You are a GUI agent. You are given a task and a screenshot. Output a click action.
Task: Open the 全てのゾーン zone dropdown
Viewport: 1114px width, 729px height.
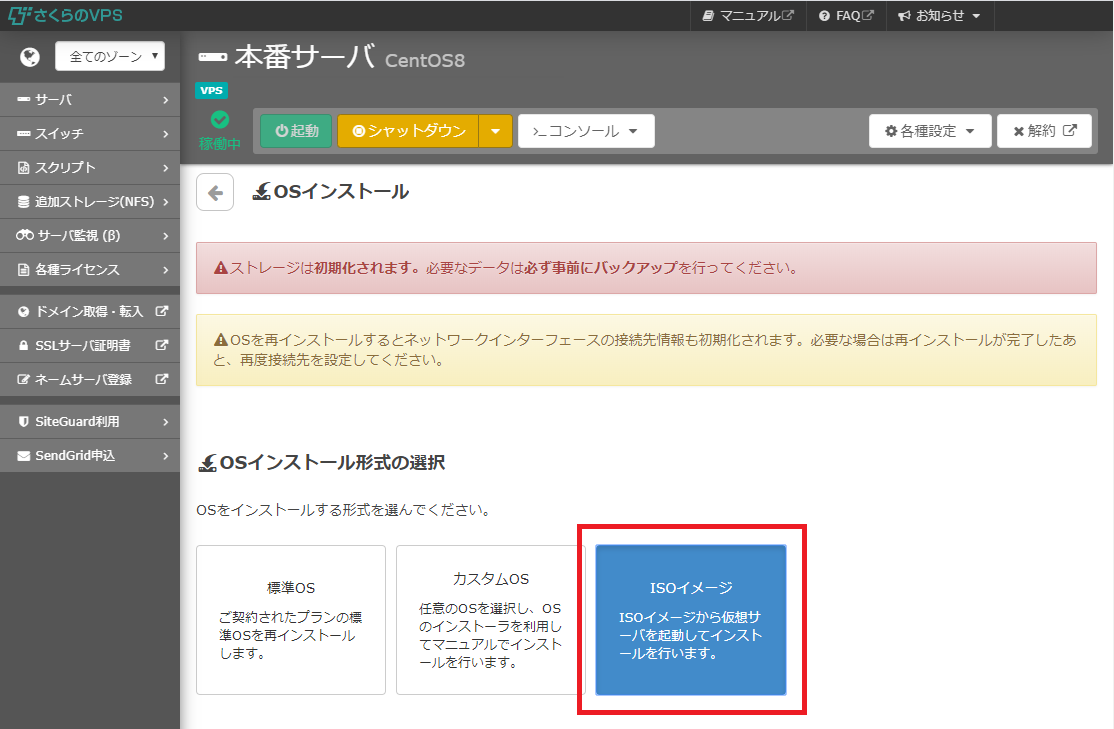110,56
